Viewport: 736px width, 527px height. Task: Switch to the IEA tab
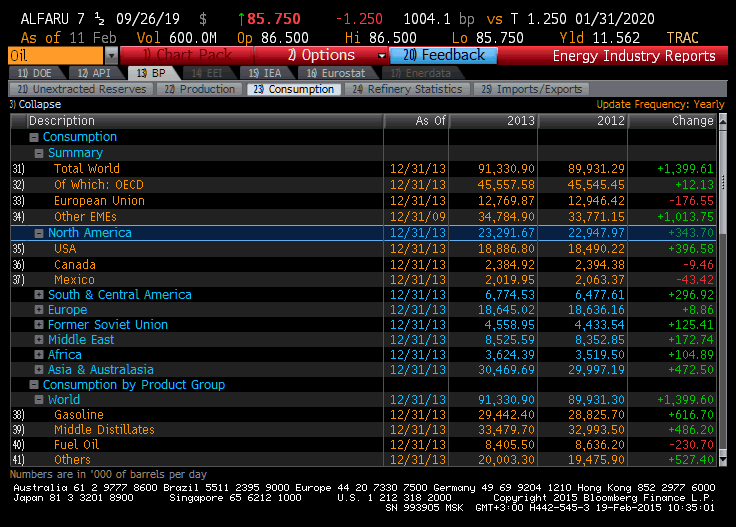pyautogui.click(x=265, y=73)
